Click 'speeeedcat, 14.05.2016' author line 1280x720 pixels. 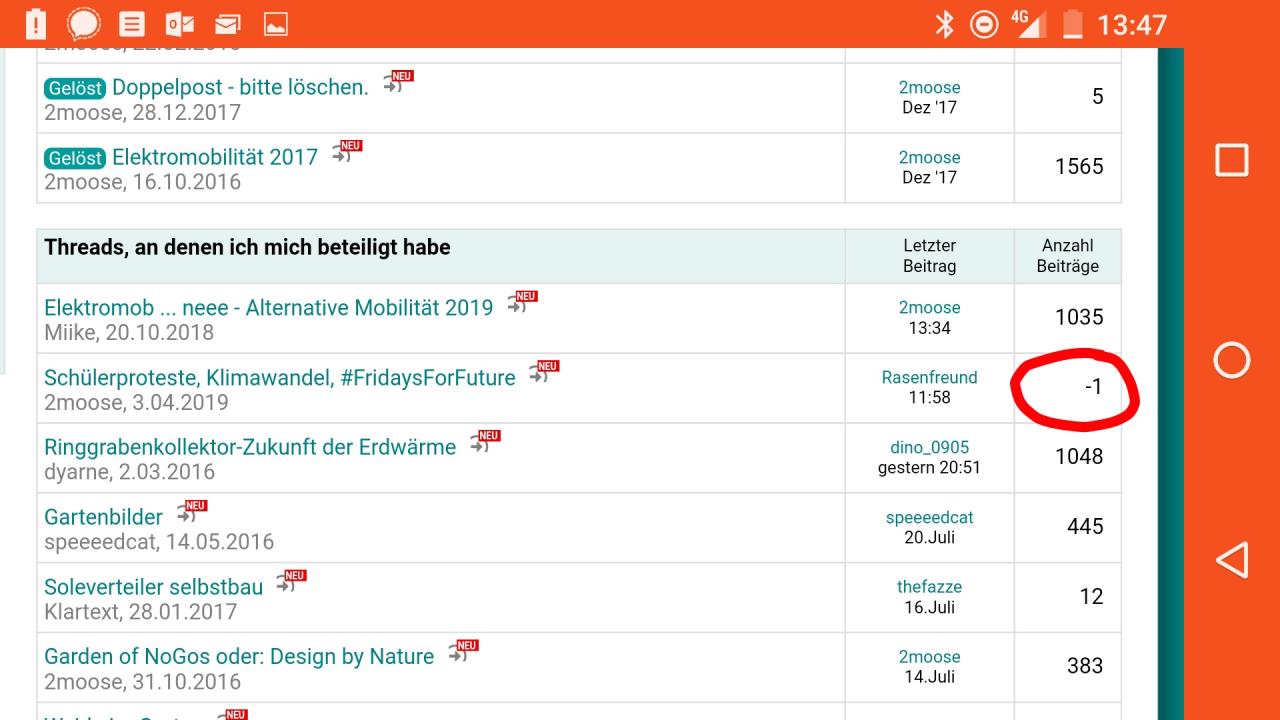[x=159, y=542]
